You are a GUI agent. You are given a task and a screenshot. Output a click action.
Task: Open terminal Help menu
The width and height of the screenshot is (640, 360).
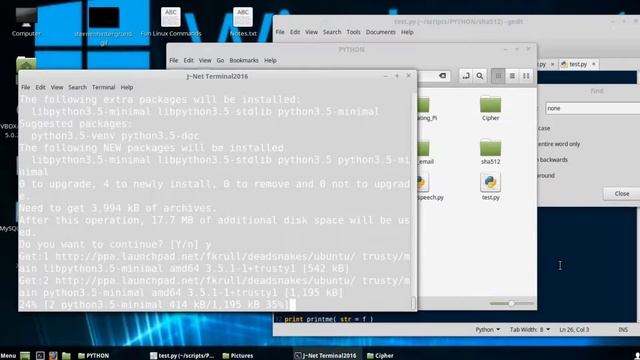point(127,87)
